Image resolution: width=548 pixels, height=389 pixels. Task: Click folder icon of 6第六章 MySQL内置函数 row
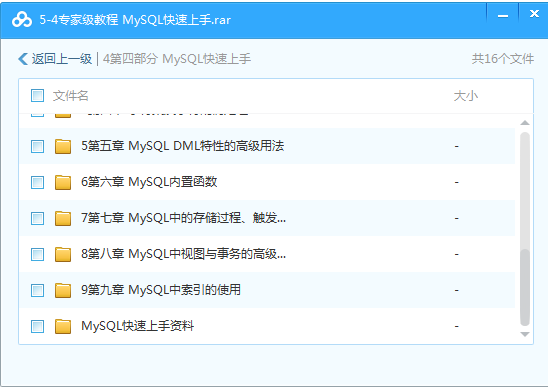point(63,182)
